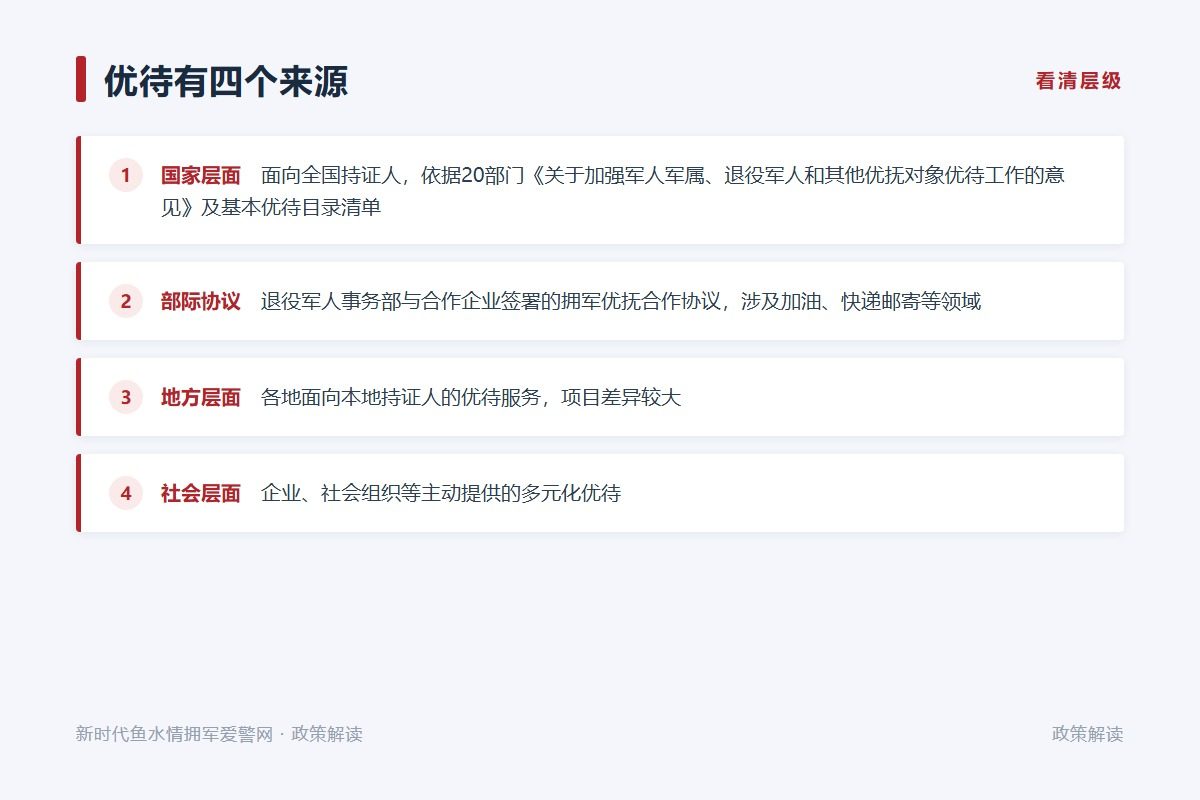Click the number 2 badge beside 部际协议
The height and width of the screenshot is (800, 1200).
coord(126,301)
